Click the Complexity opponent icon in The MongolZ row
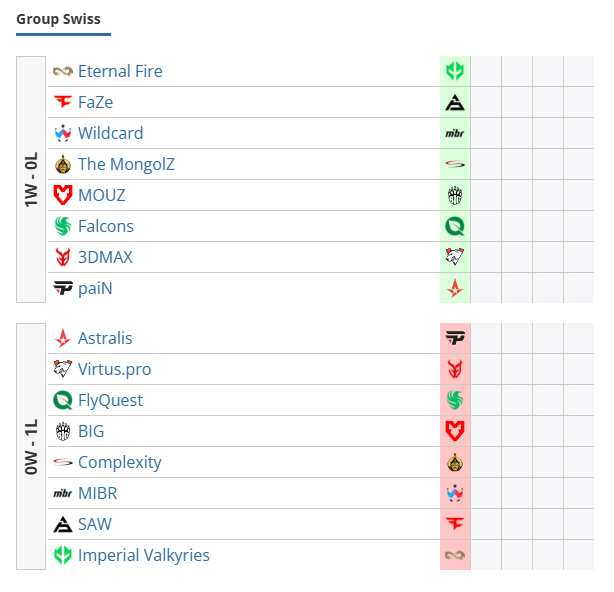The image size is (614, 592). click(x=455, y=164)
